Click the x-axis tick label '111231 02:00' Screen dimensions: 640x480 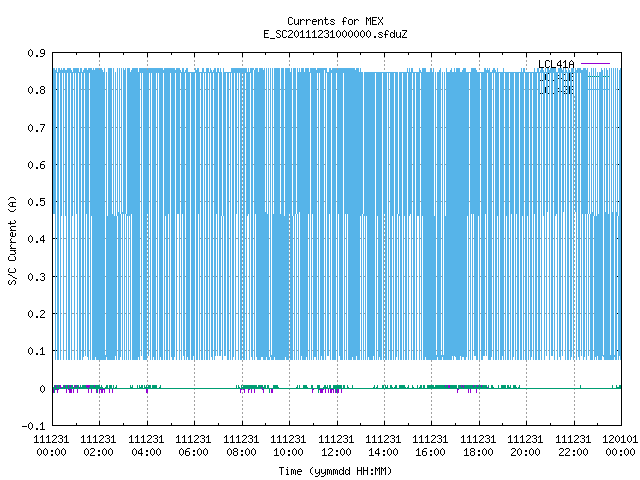tap(98, 446)
